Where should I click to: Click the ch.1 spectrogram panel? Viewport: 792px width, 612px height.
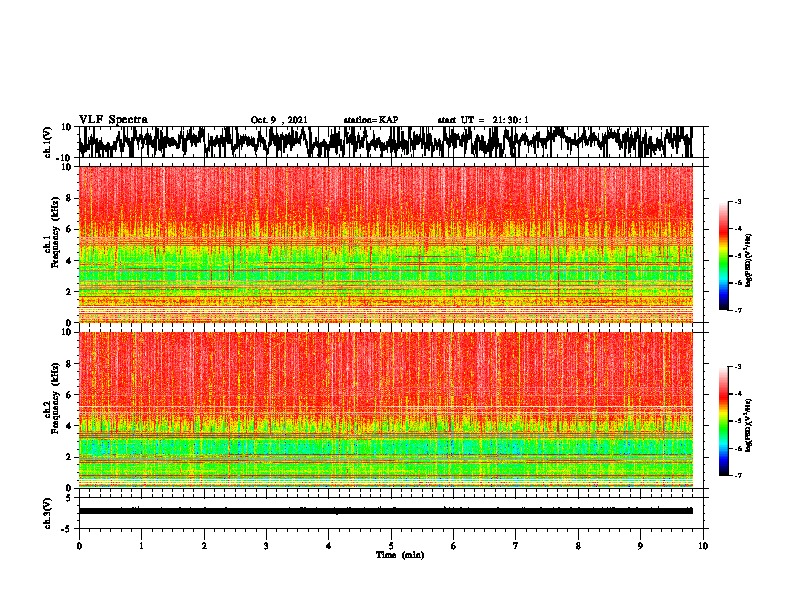point(386,244)
